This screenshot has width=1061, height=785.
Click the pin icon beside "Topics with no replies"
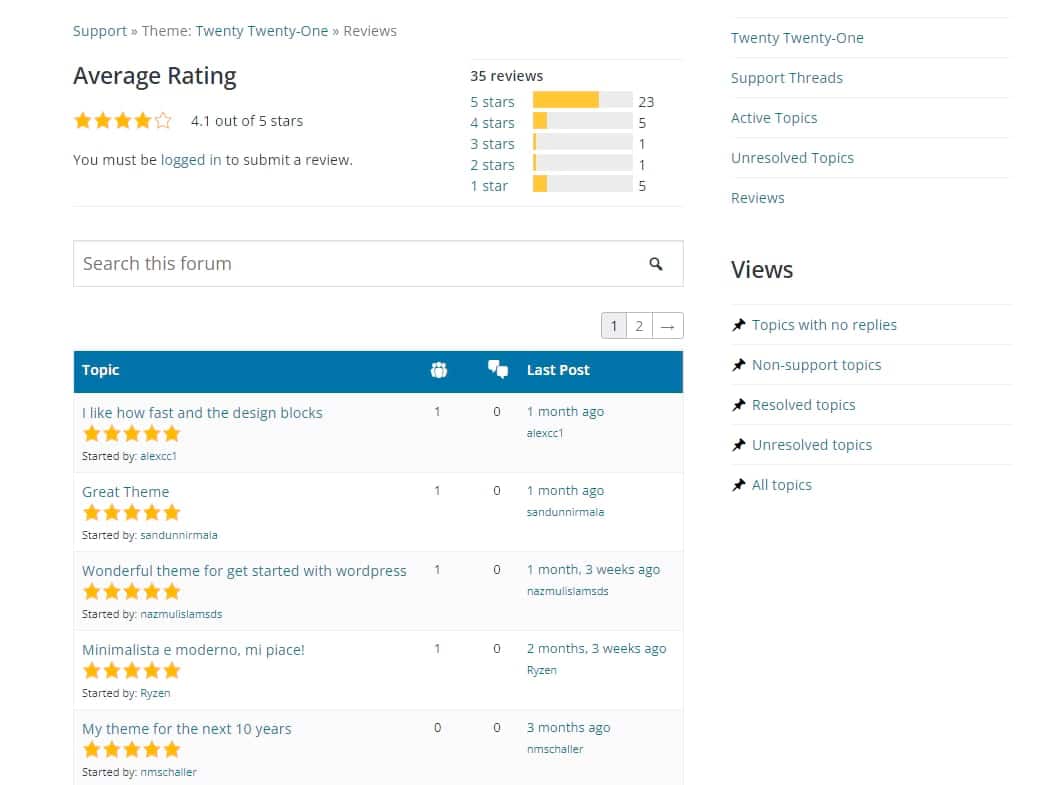click(x=738, y=324)
